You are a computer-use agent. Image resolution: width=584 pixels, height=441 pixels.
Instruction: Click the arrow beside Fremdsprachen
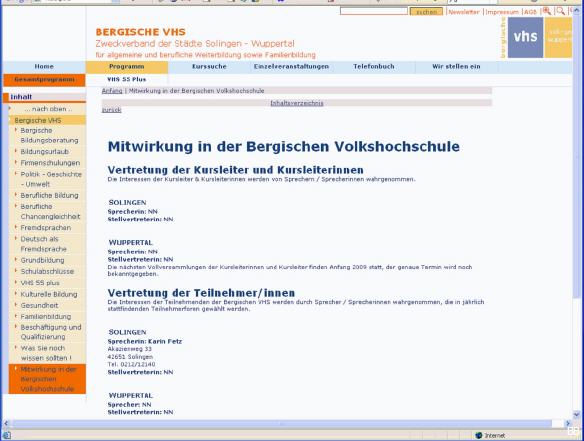coord(16,226)
